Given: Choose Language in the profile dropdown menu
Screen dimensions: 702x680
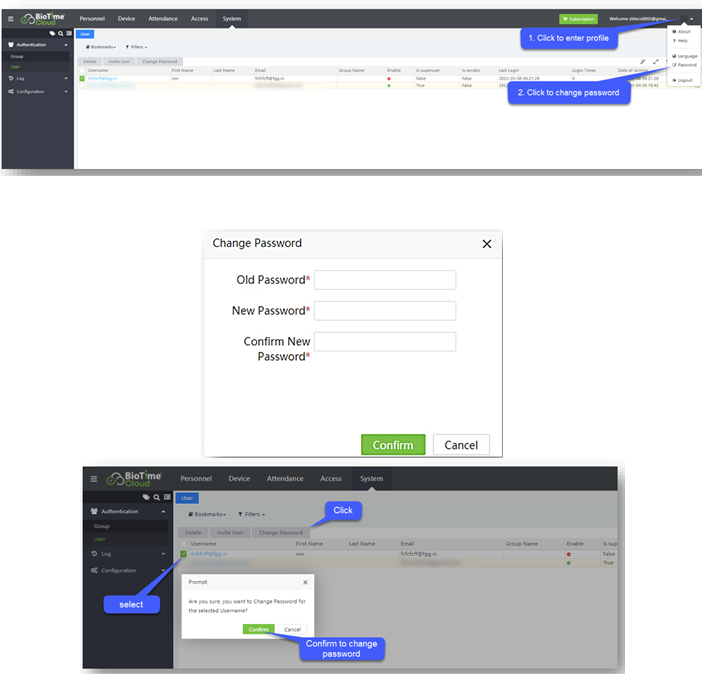Looking at the screenshot, I should (x=686, y=56).
